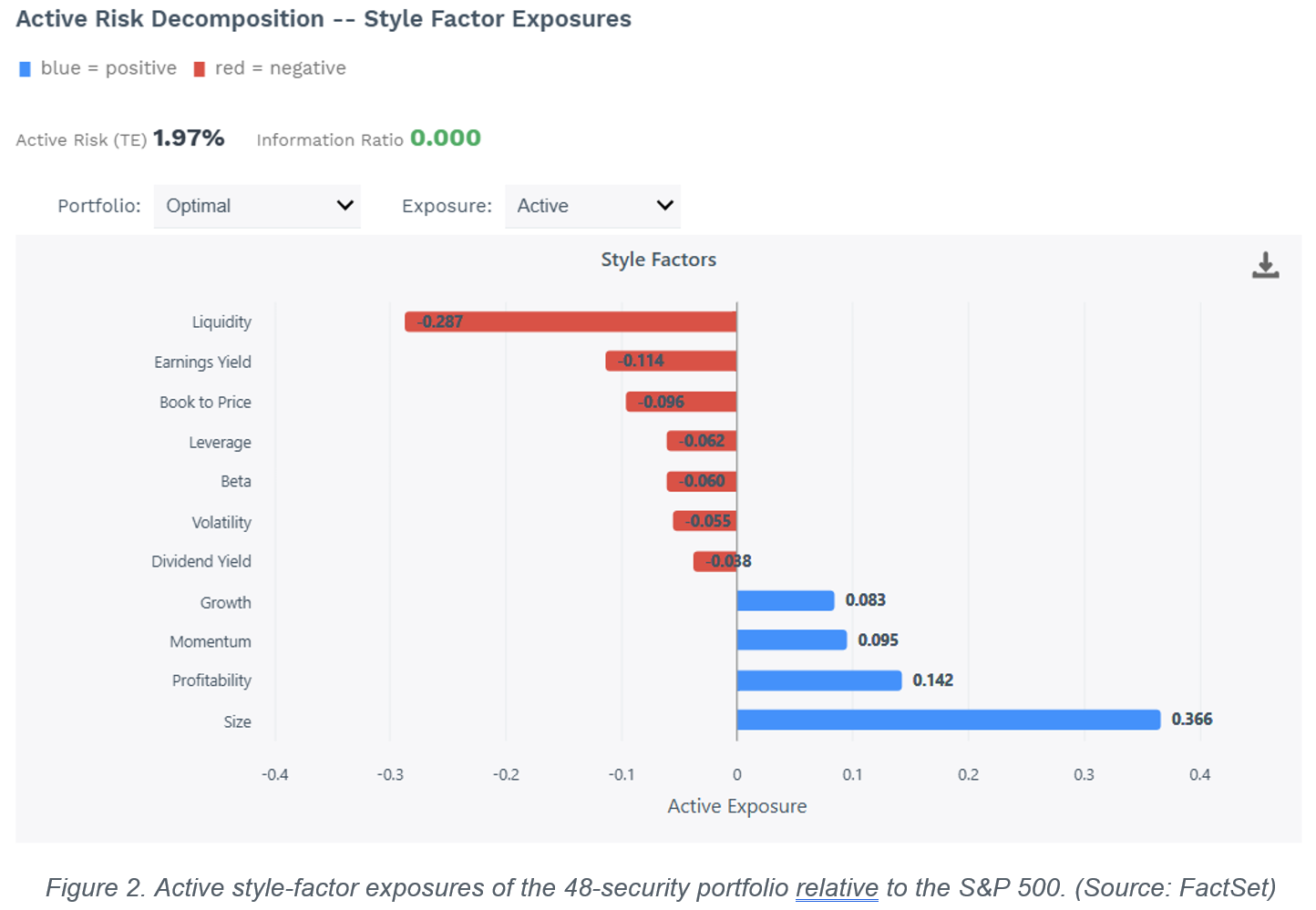Click the Book to Price bar -0.096
This screenshot has width=1316, height=910.
point(681,402)
